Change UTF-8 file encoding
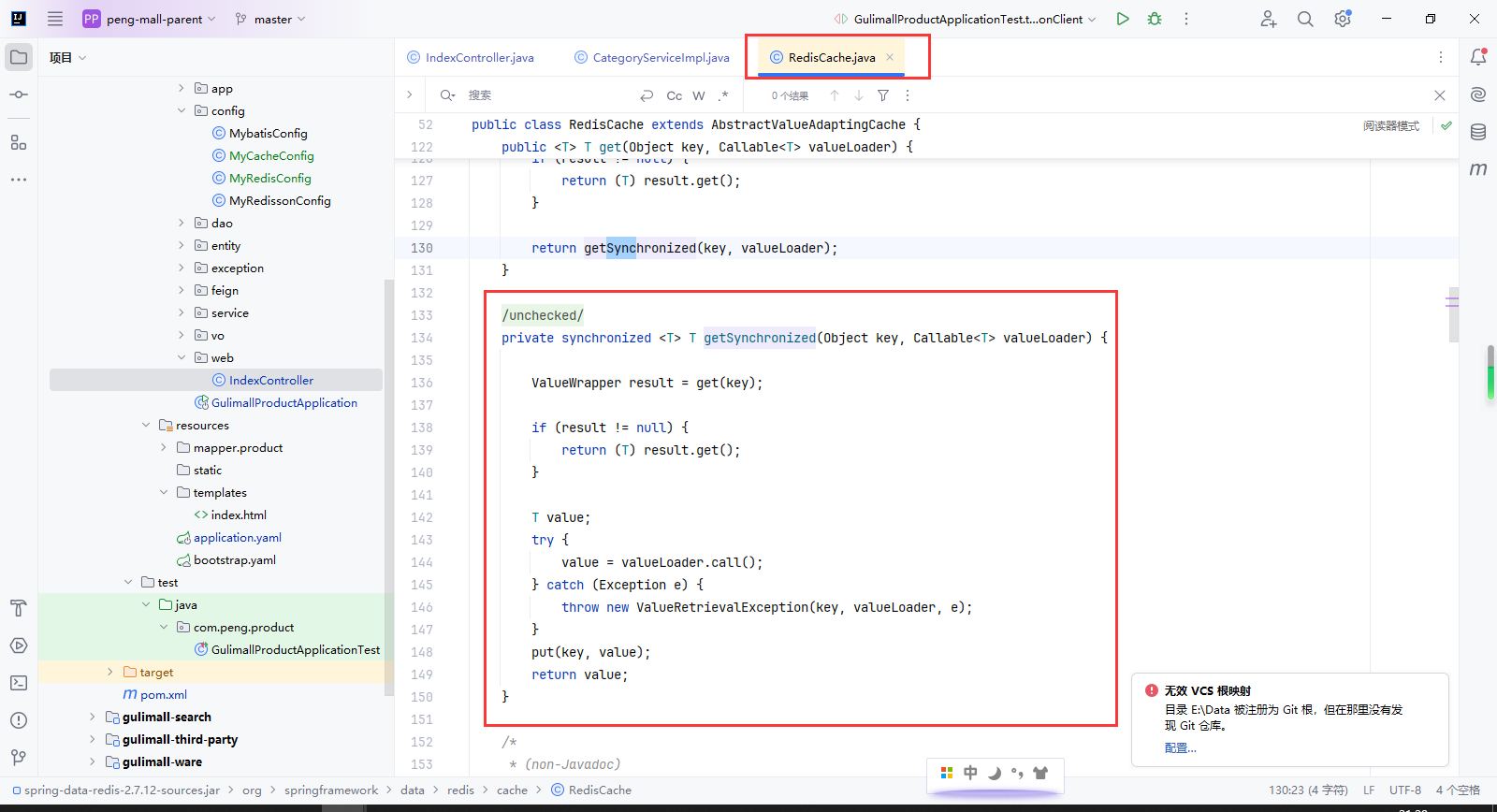 (1405, 790)
